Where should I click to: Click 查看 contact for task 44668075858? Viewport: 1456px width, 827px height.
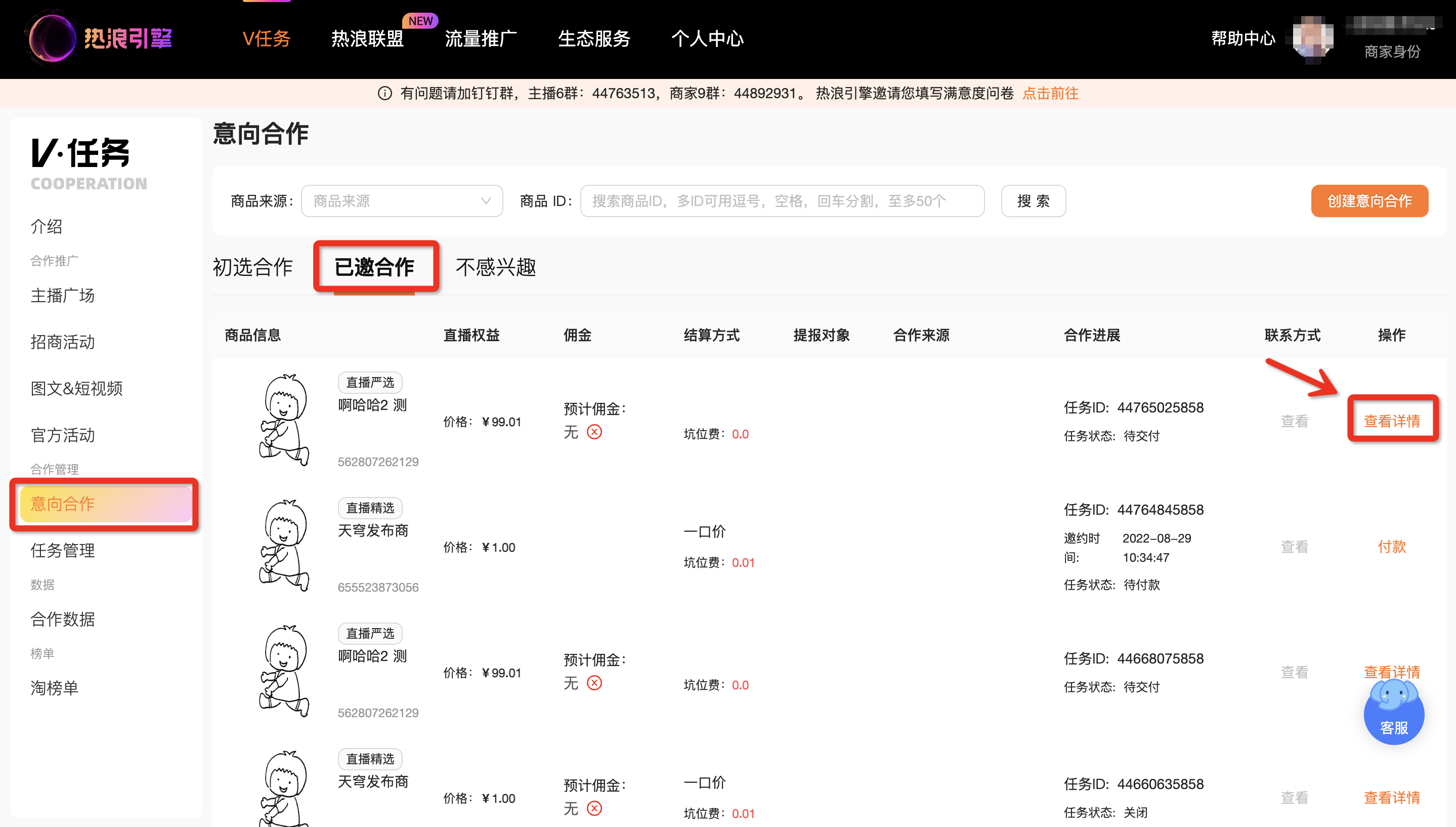click(1295, 673)
